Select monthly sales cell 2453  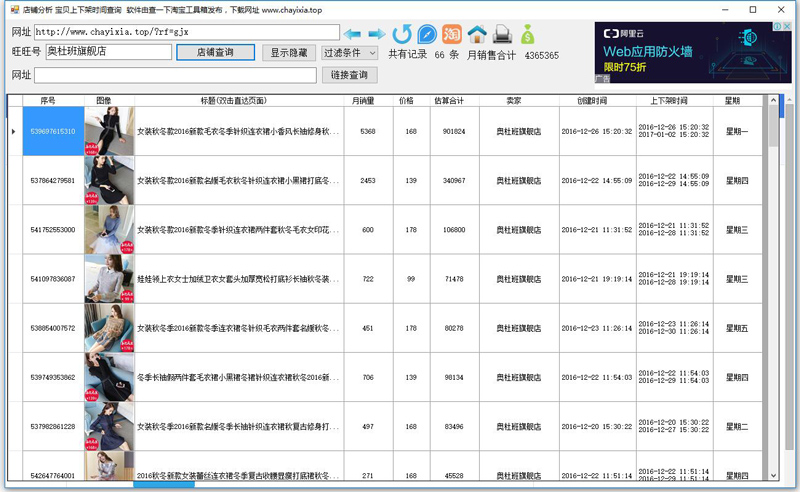click(368, 181)
